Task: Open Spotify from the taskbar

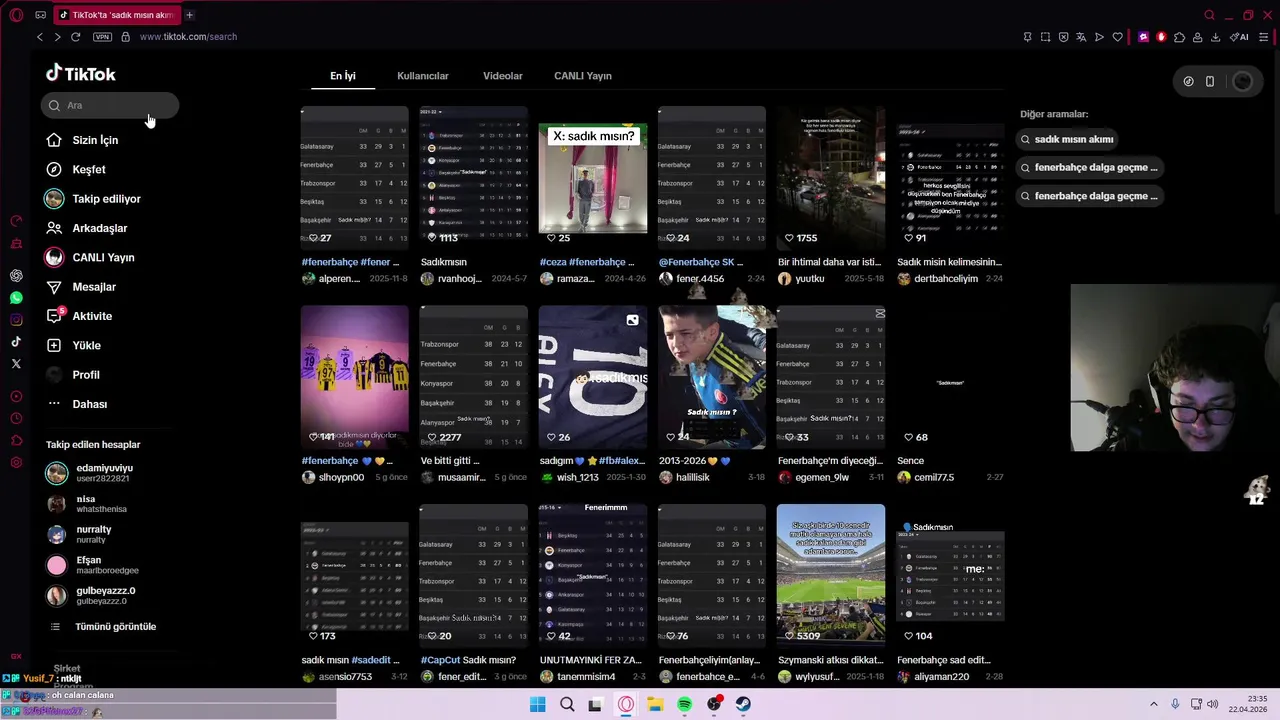Action: pyautogui.click(x=684, y=704)
